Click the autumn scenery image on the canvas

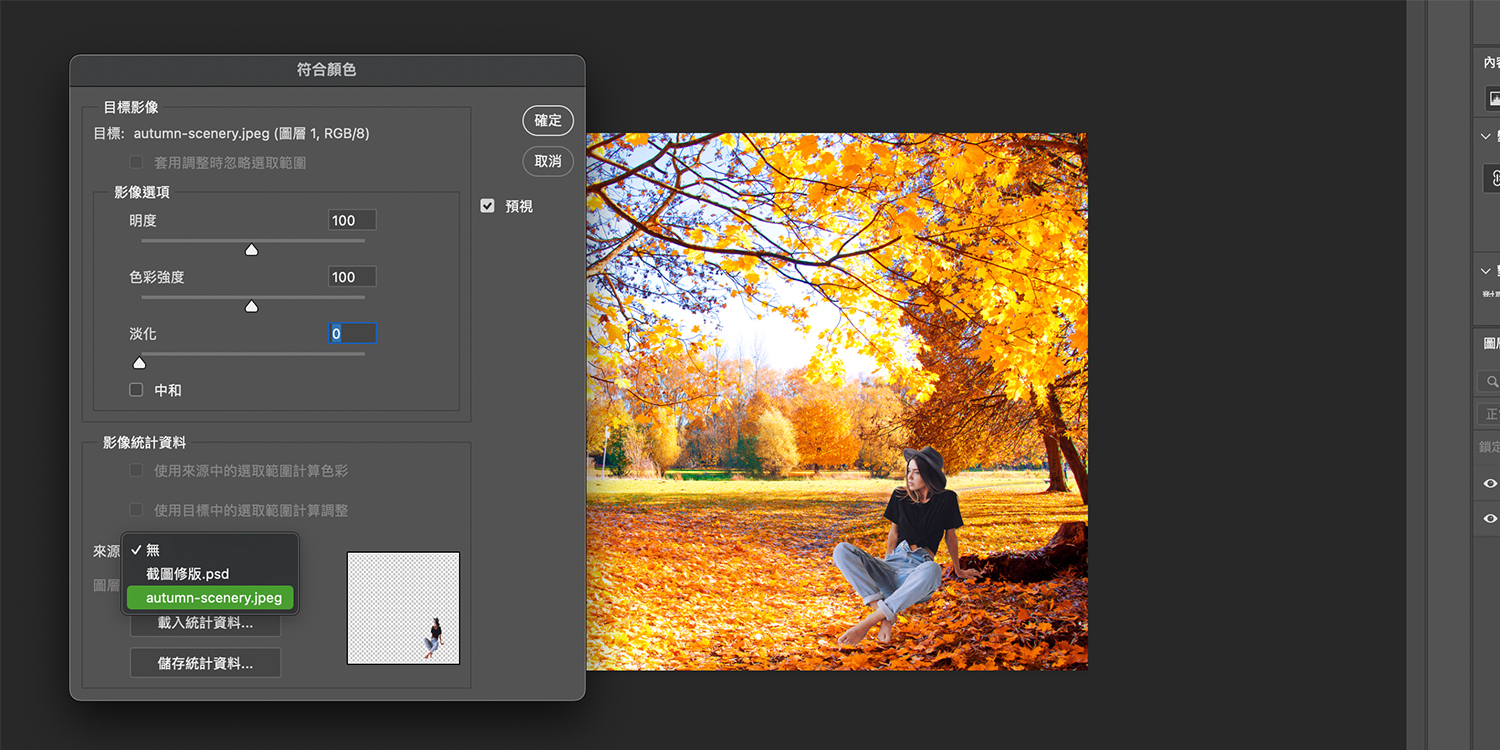[836, 402]
